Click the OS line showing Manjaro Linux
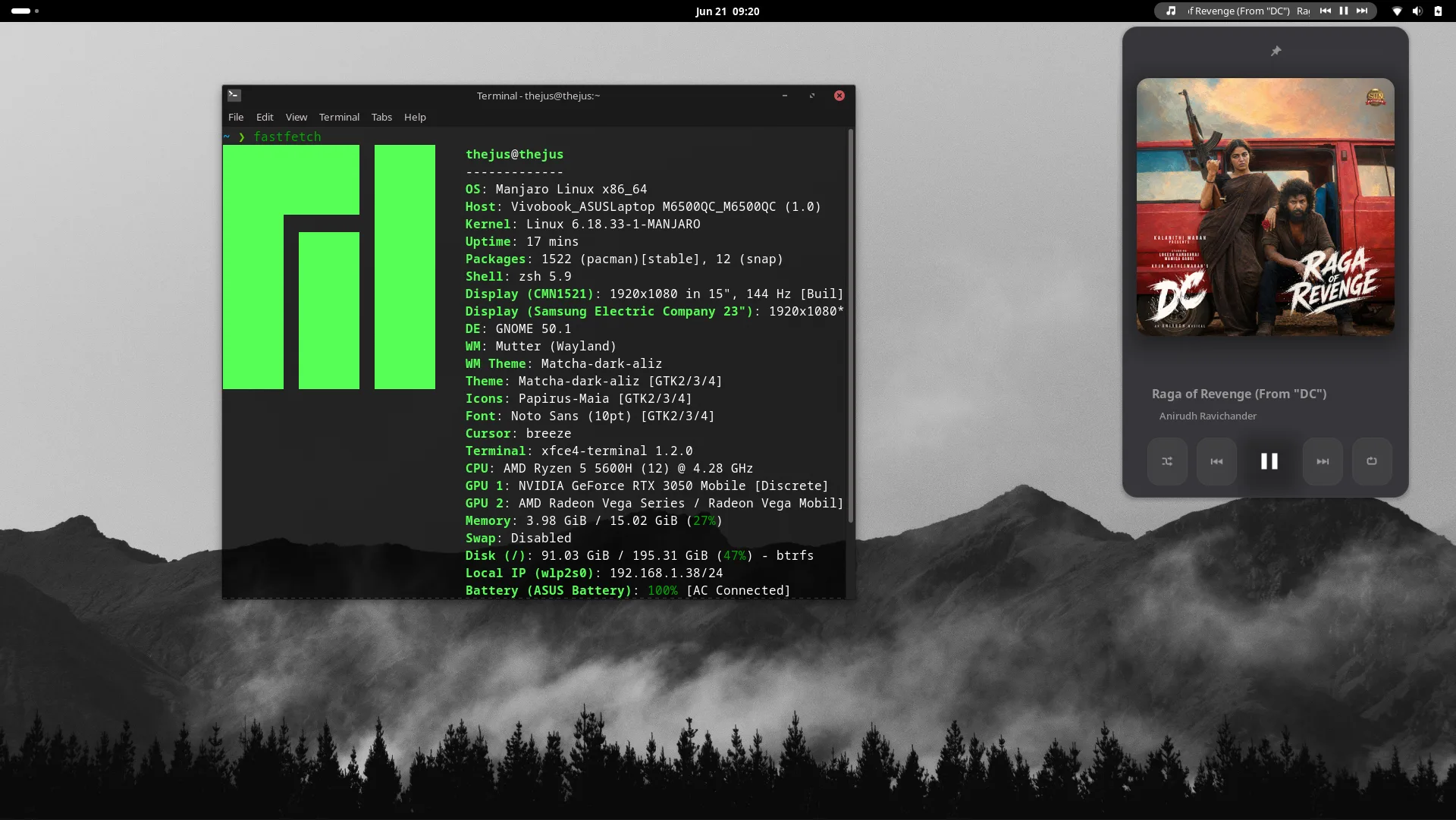This screenshot has width=1456, height=820. point(557,189)
